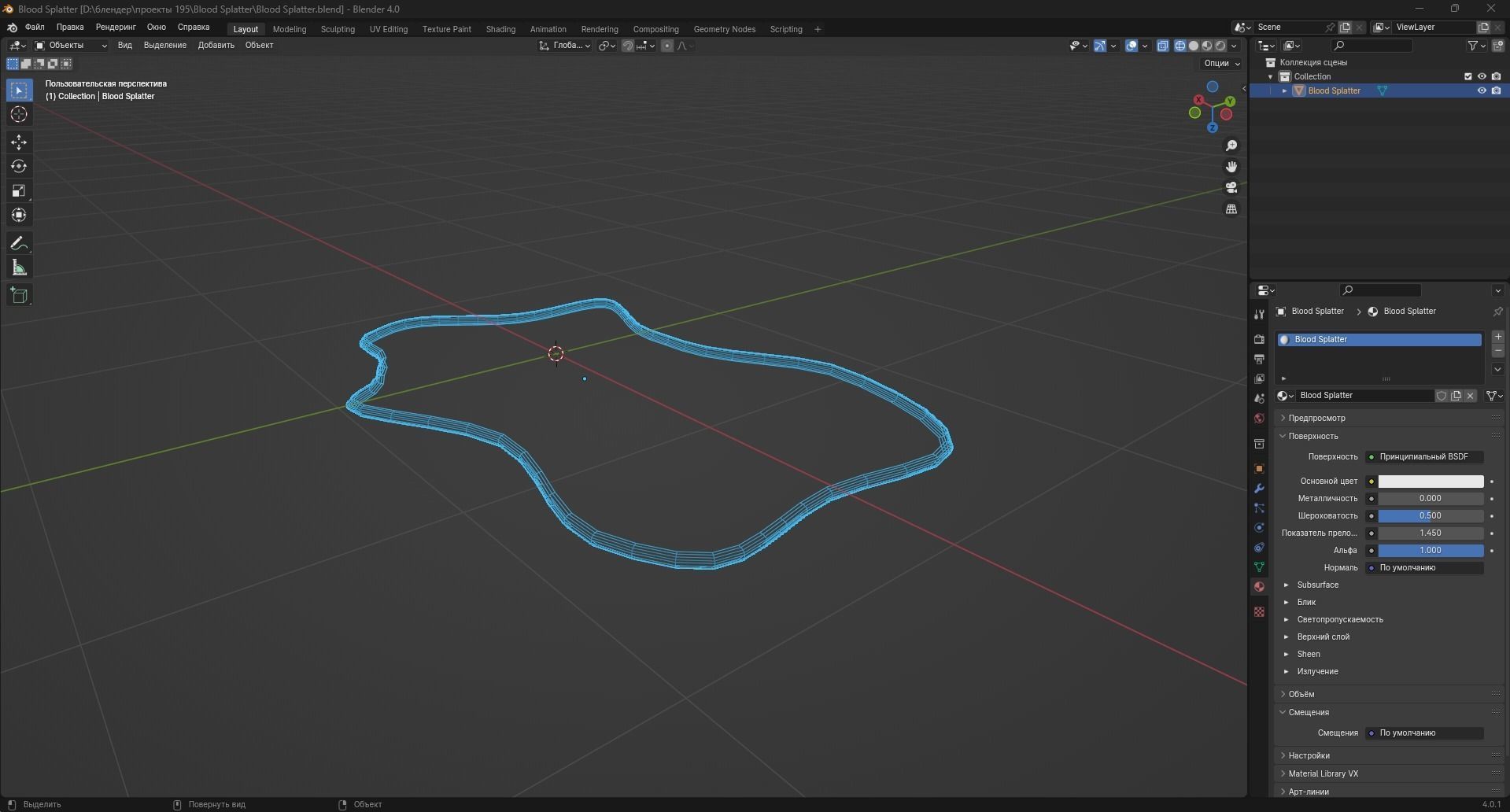This screenshot has width=1510, height=812.
Task: Click the Принципиальный BSDF surface button
Action: tap(1423, 456)
